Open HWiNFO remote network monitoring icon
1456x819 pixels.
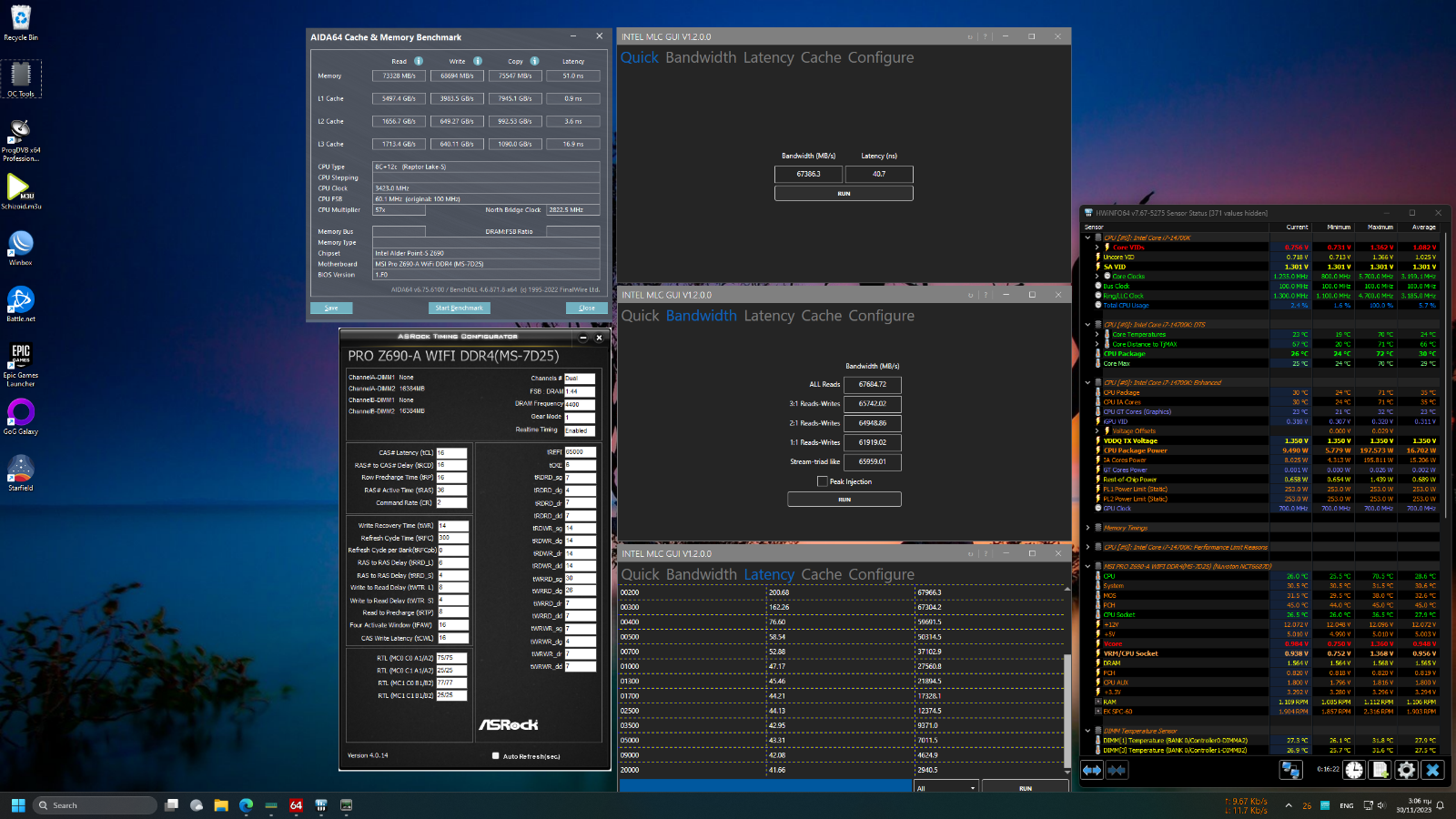pos(1290,770)
